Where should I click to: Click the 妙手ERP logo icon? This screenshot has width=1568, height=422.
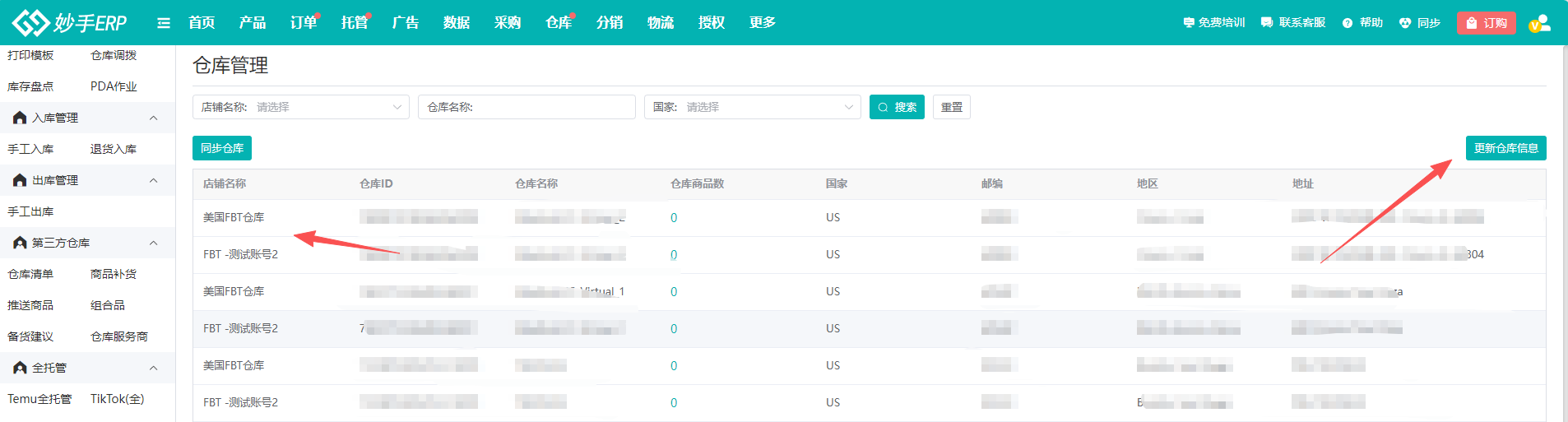[31, 22]
